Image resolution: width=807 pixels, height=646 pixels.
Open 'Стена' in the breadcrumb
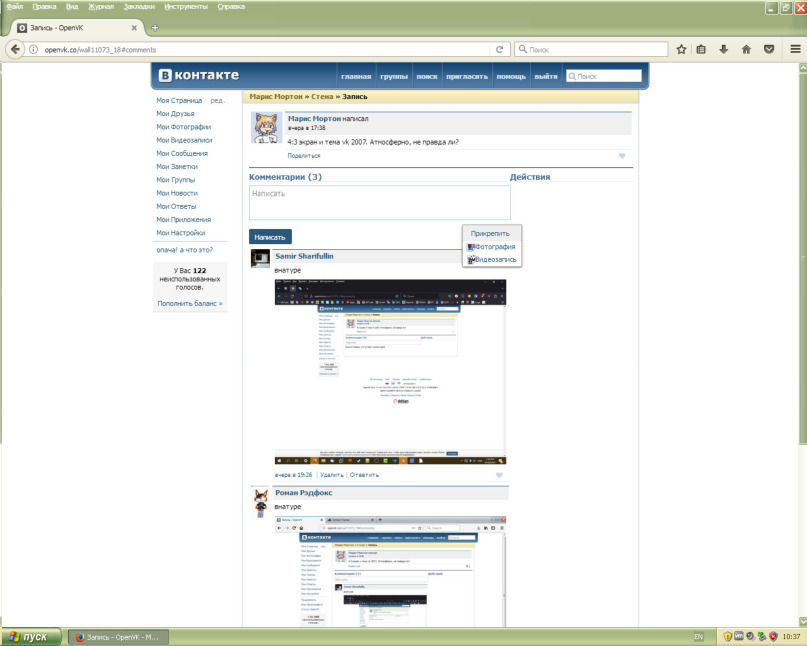pyautogui.click(x=322, y=97)
